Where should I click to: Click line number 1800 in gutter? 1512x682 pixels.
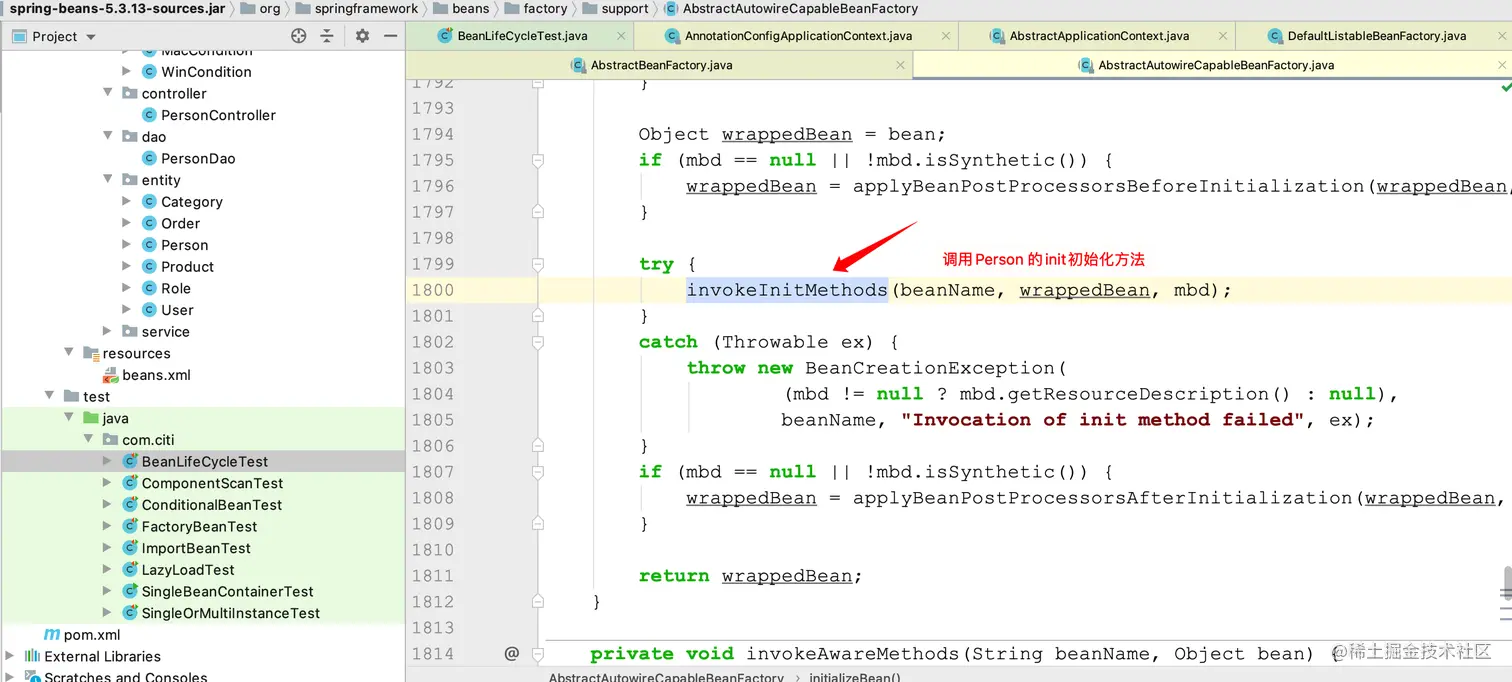[x=432, y=290]
